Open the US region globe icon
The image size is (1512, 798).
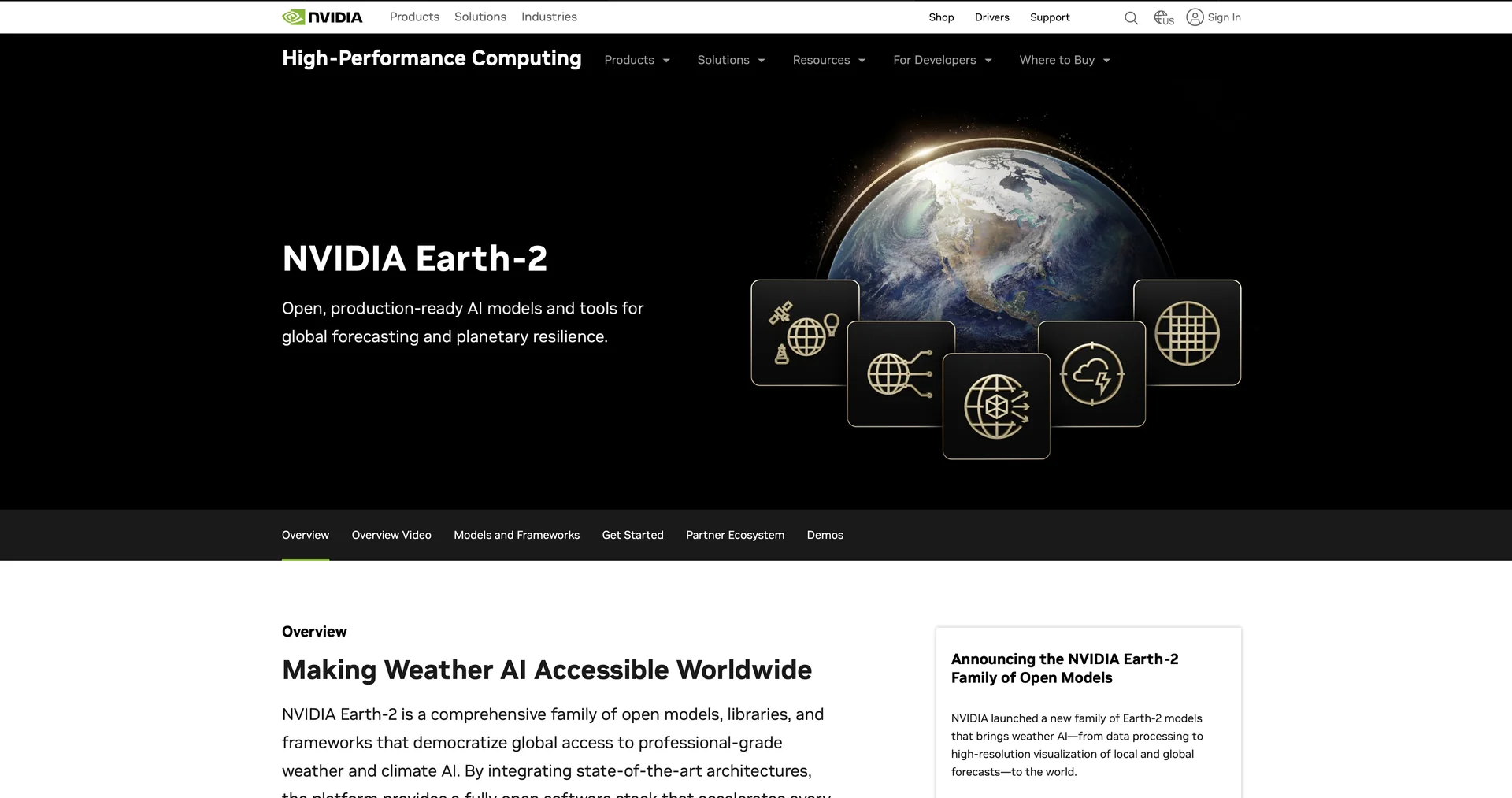[1163, 17]
